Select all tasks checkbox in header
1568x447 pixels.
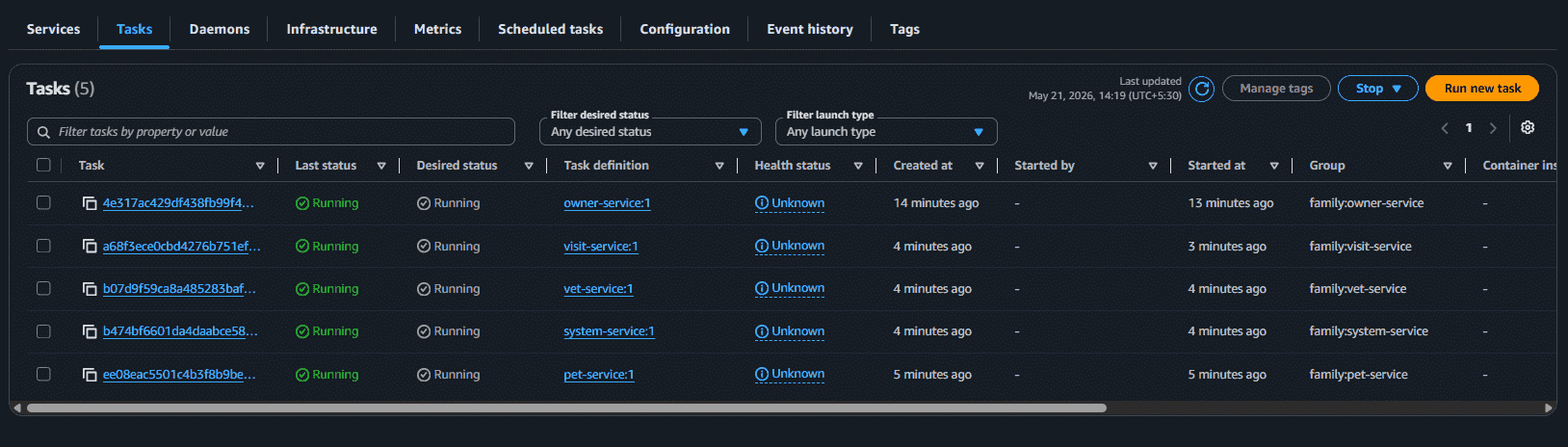point(43,165)
